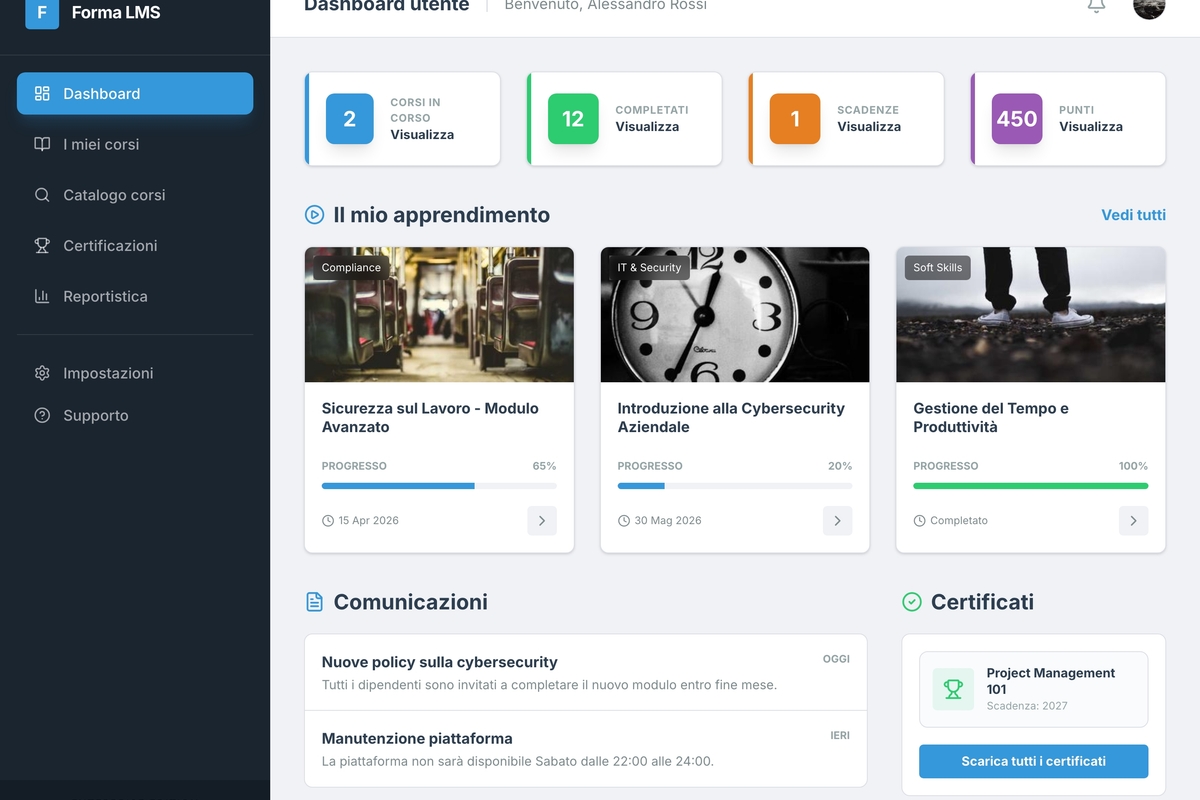This screenshot has height=800, width=1200.
Task: Click the 65% progress bar
Action: point(439,486)
